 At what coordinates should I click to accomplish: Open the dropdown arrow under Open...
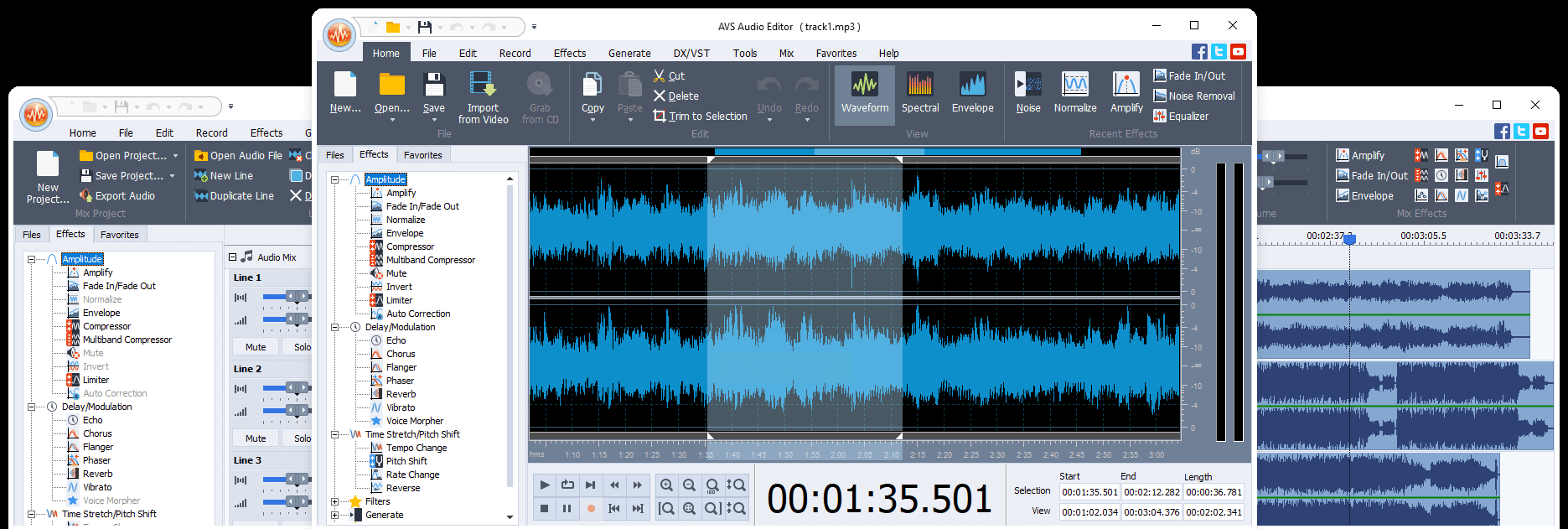pyautogui.click(x=391, y=121)
